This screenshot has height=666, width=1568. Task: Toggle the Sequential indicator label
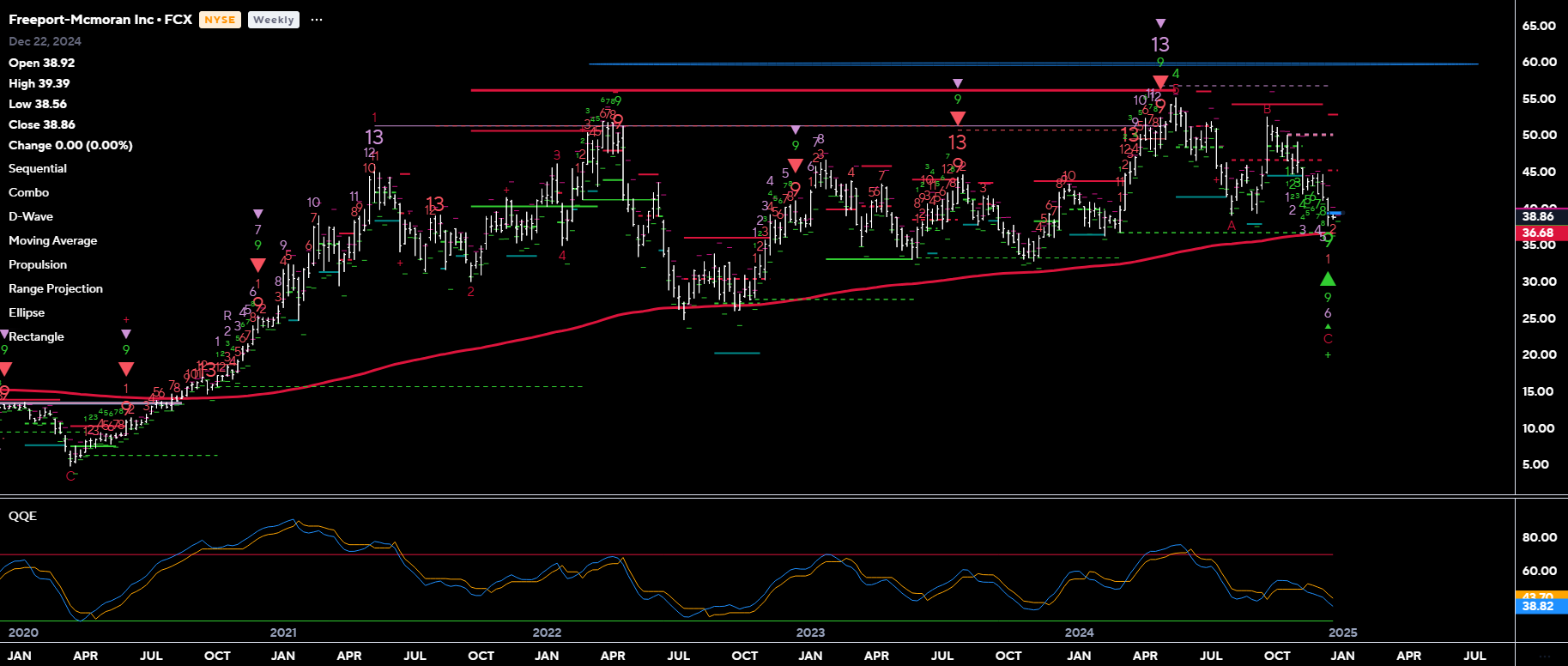click(x=38, y=169)
